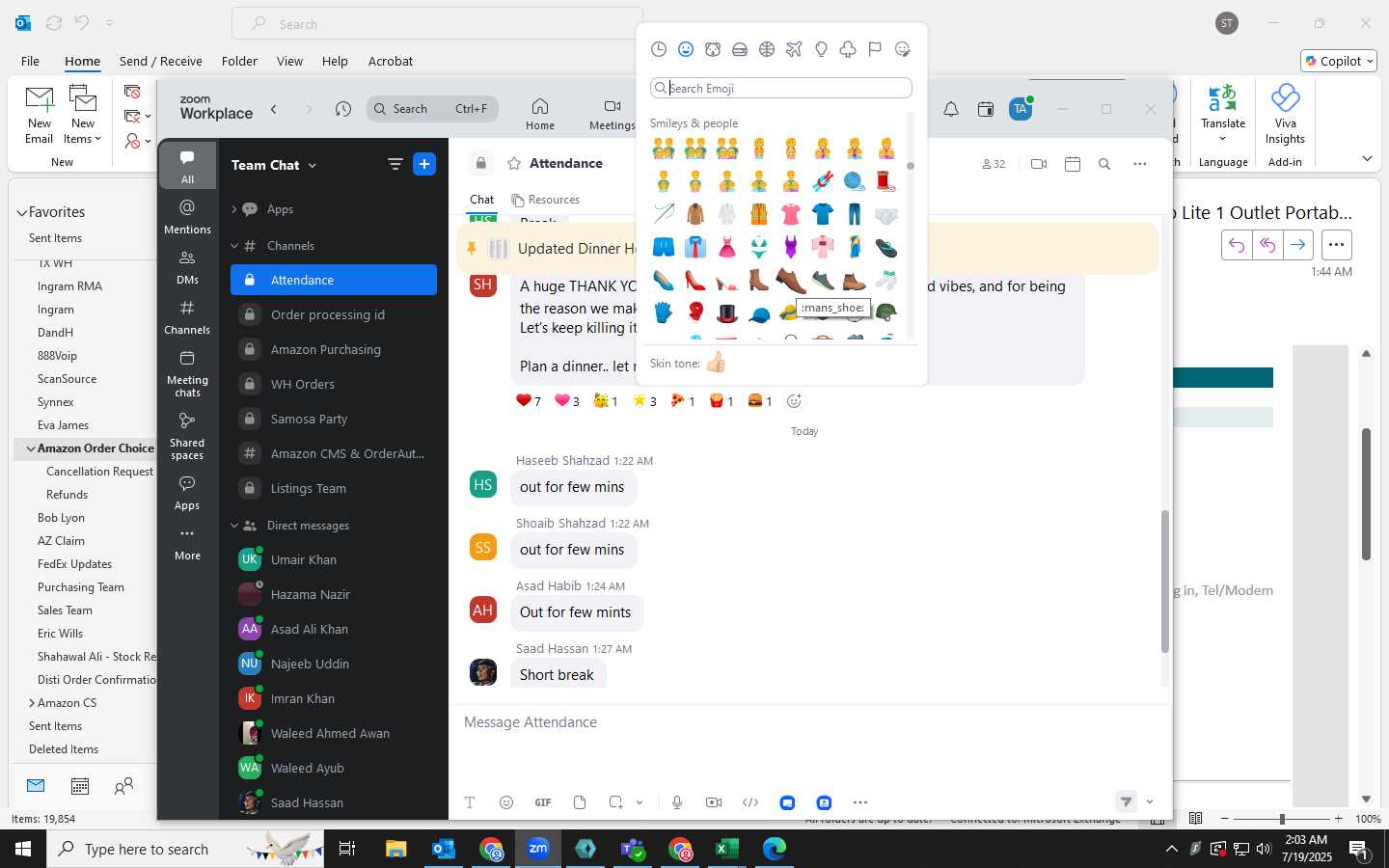Open DMs in Zoom sidebar
This screenshot has height=868, width=1389.
pyautogui.click(x=187, y=267)
